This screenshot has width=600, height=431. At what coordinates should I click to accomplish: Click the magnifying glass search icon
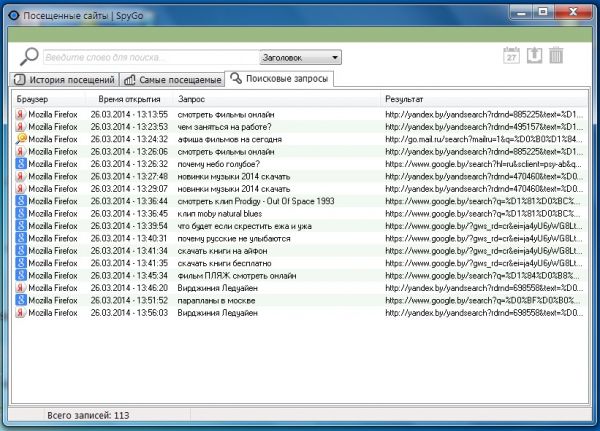coord(29,57)
